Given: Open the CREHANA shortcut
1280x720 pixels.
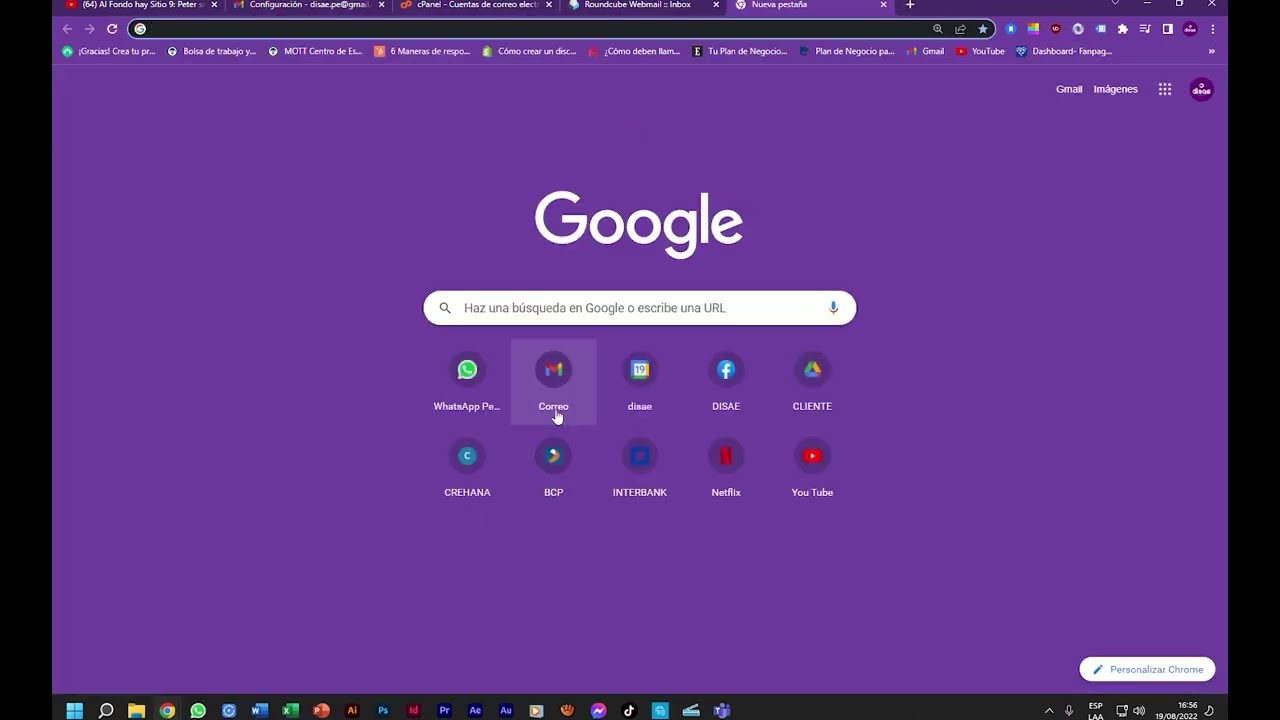Looking at the screenshot, I should 467,468.
